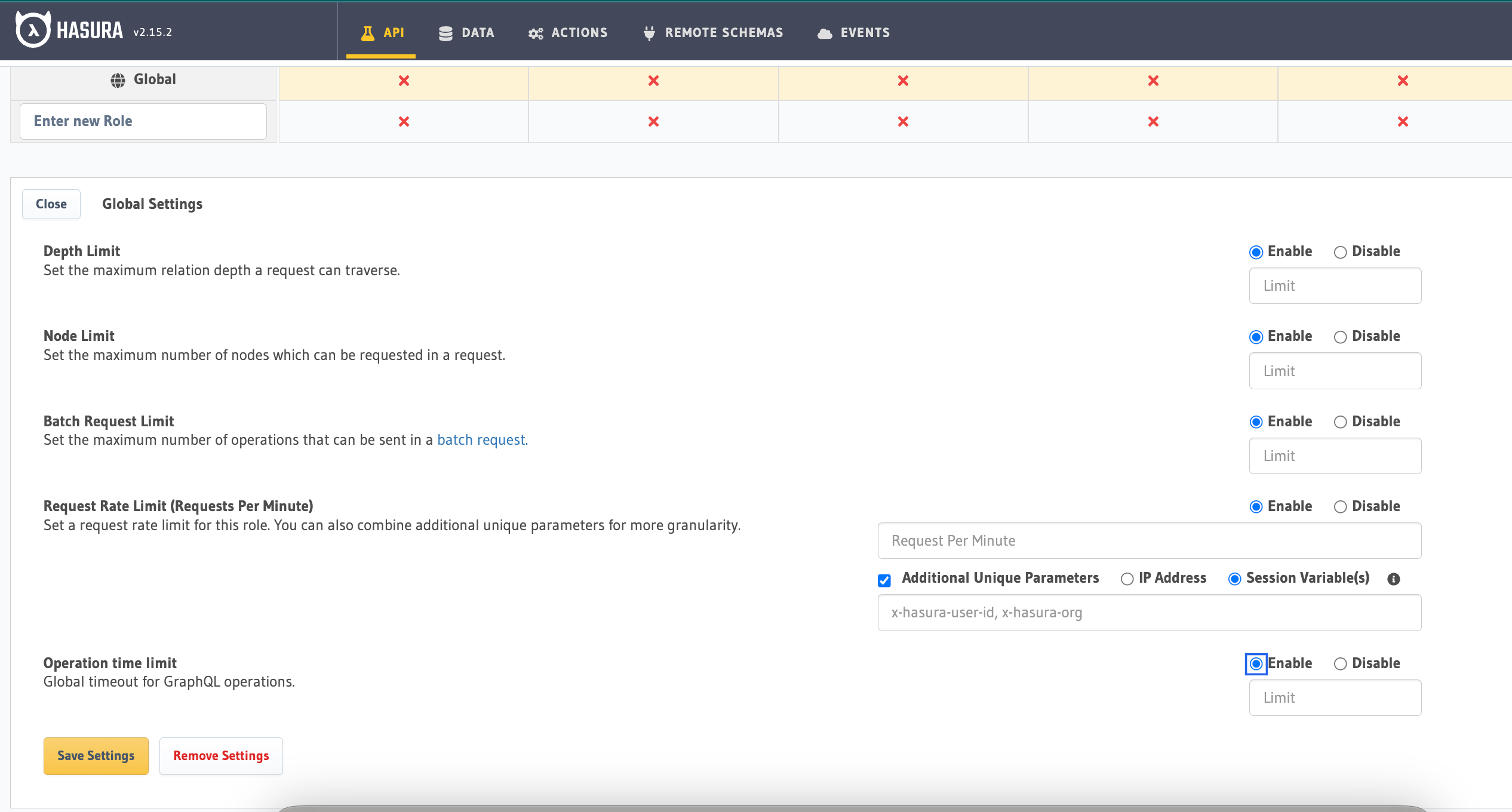This screenshot has width=1512, height=812.
Task: Close the Global Settings panel
Action: click(51, 204)
